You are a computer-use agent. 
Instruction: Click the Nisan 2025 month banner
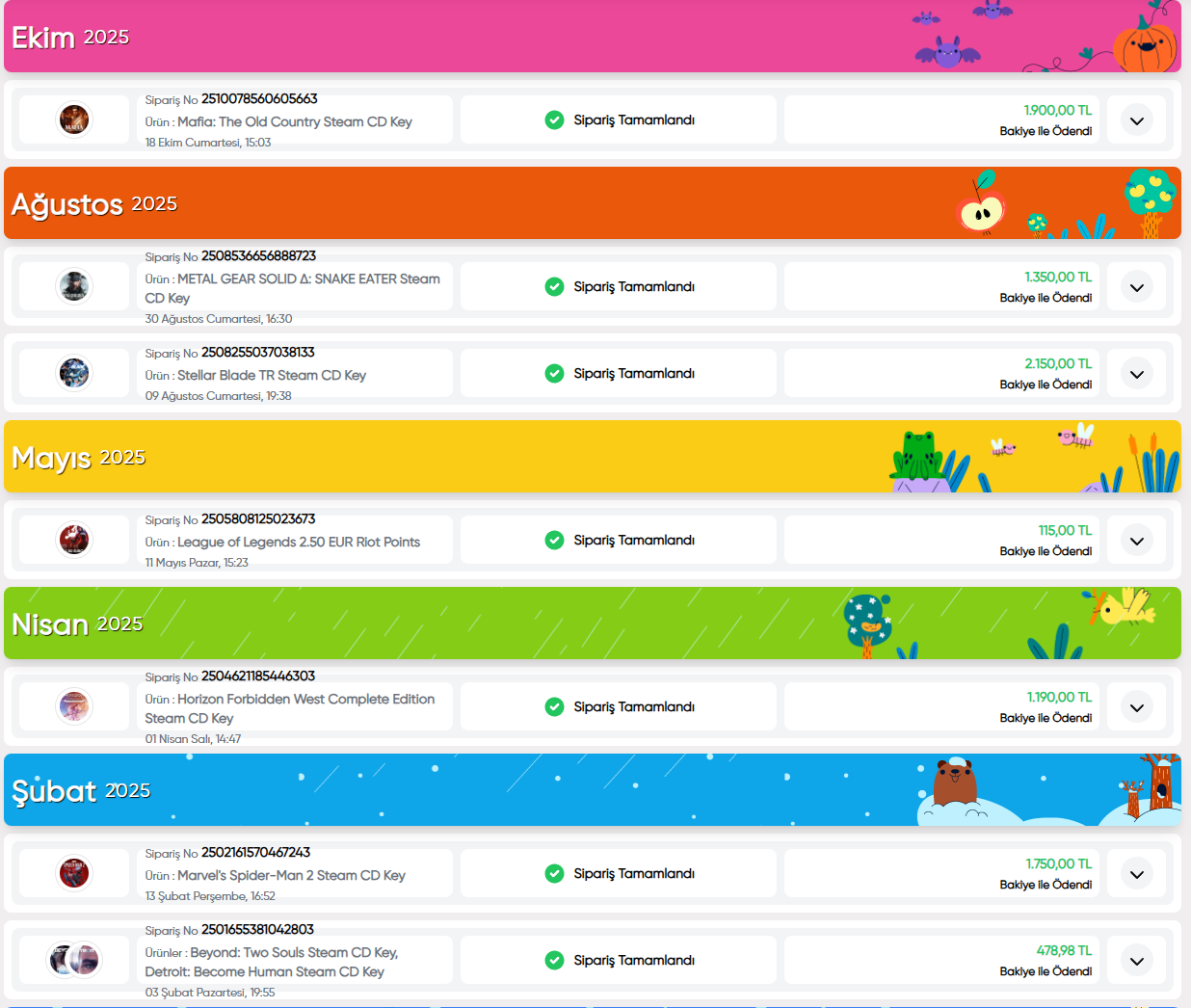point(593,623)
